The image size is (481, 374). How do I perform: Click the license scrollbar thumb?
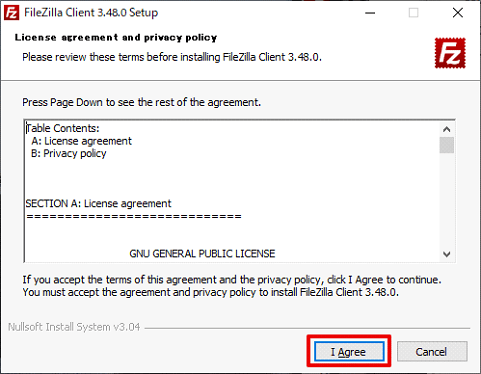(447, 145)
